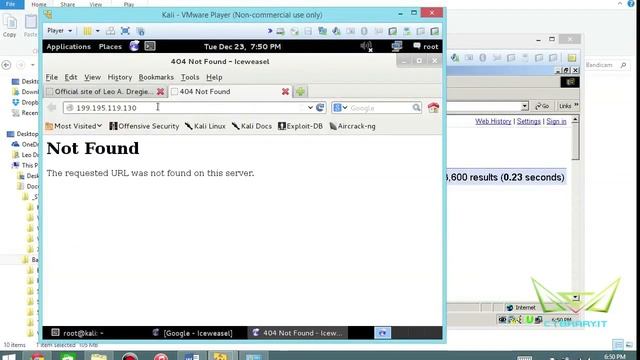This screenshot has height=360, width=640.
Task: Open the Kali Linux bookmark
Action: pyautogui.click(x=205, y=126)
